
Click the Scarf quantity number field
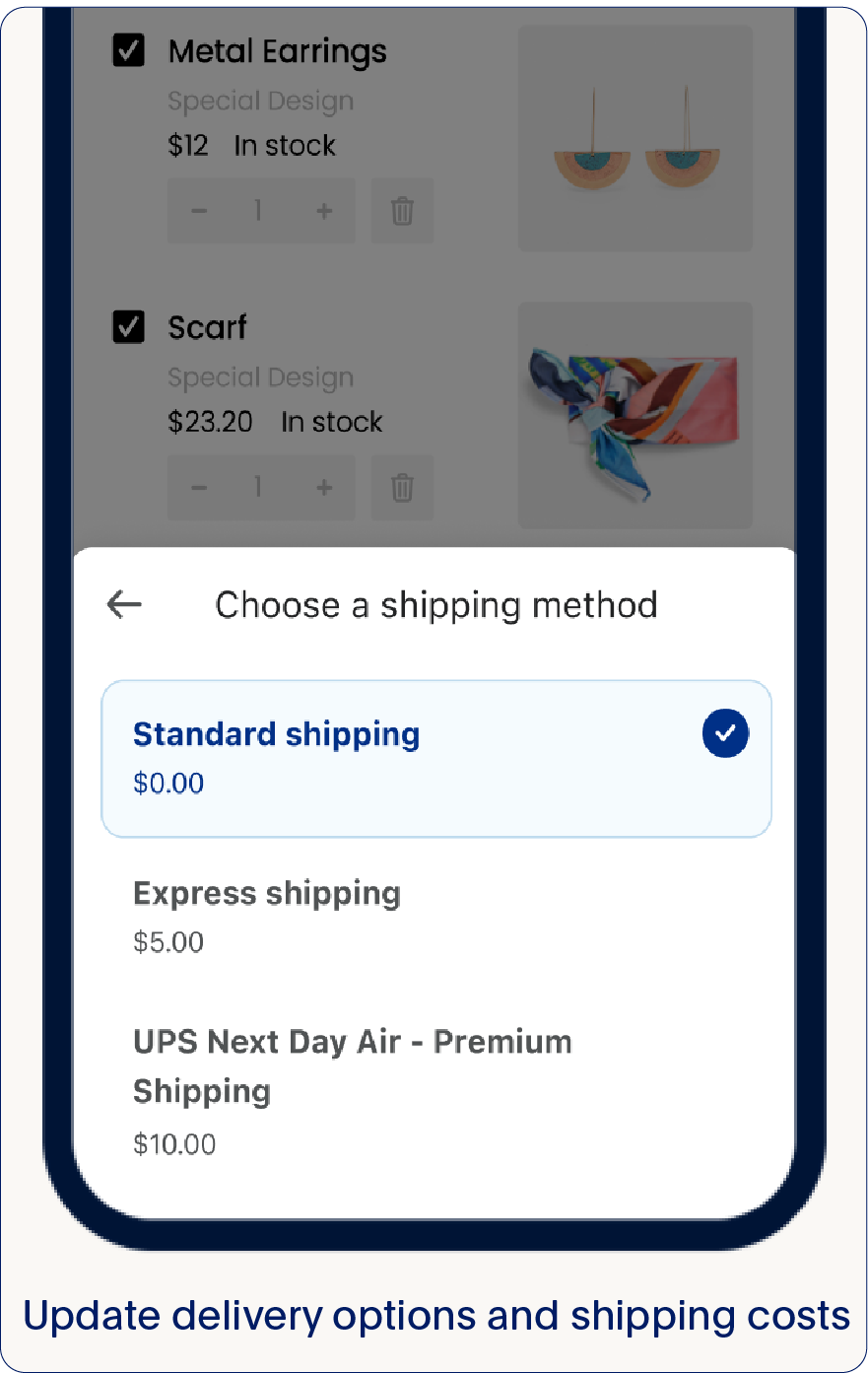(258, 488)
